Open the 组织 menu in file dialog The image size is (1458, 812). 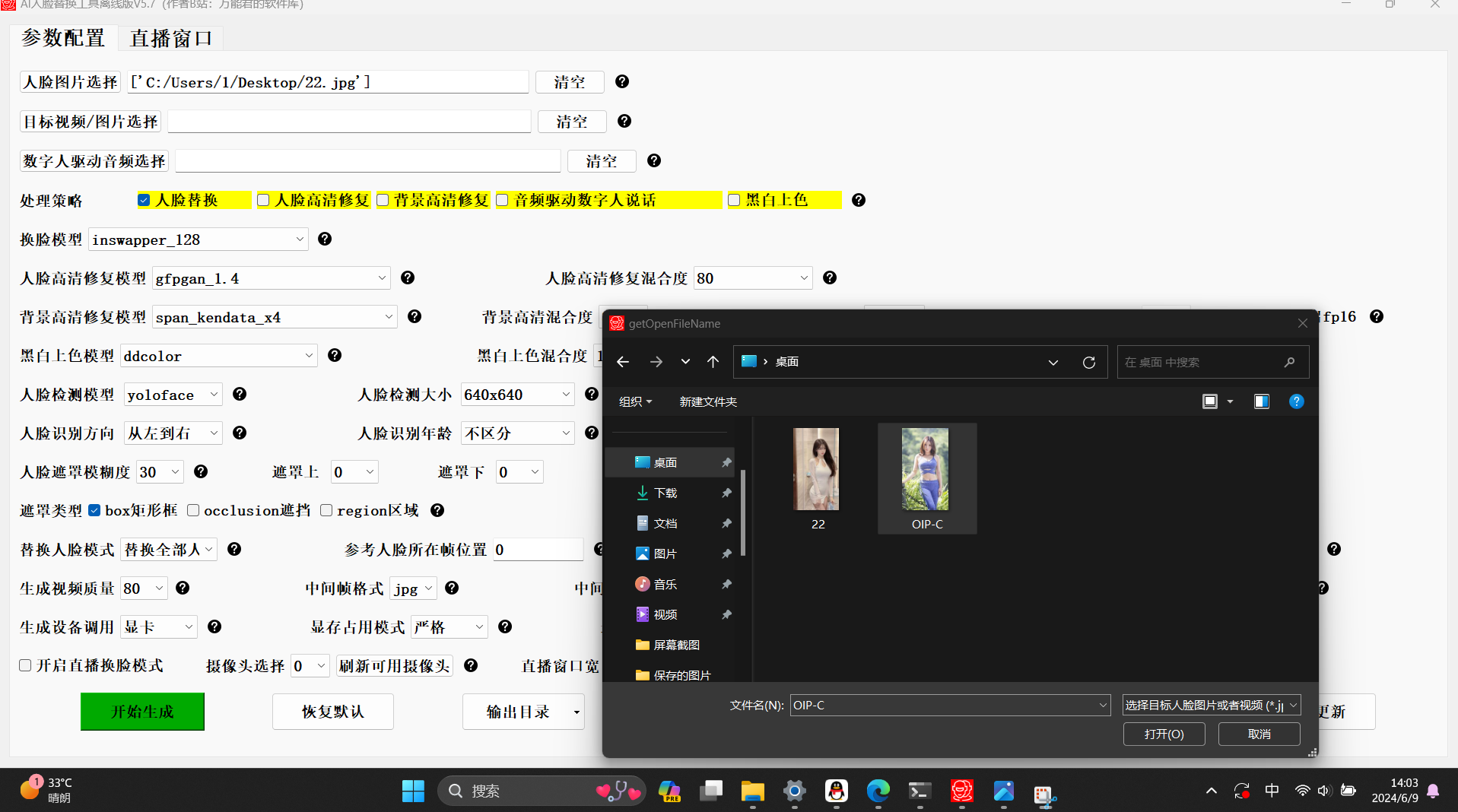635,401
